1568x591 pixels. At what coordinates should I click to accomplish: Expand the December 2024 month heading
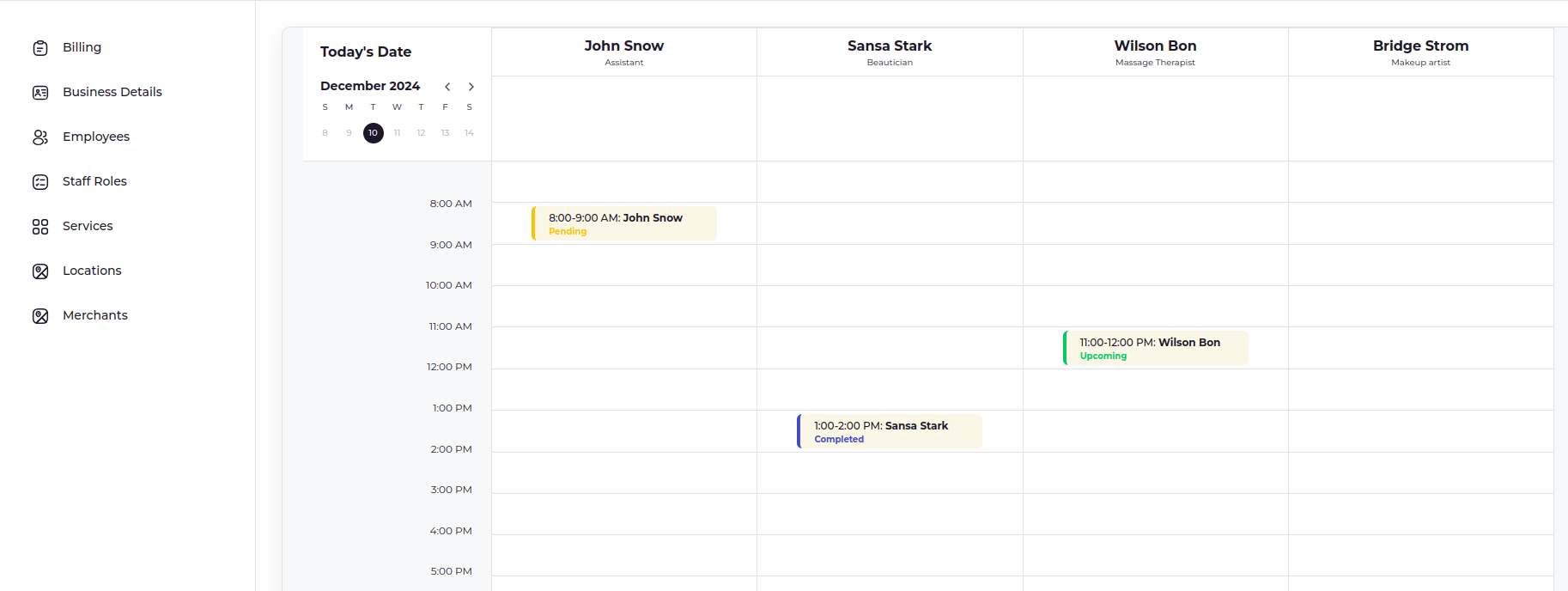click(x=369, y=86)
